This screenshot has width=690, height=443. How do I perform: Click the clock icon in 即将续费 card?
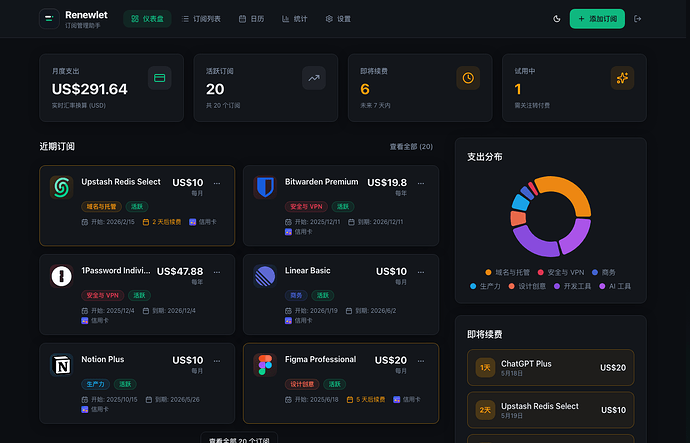(468, 78)
